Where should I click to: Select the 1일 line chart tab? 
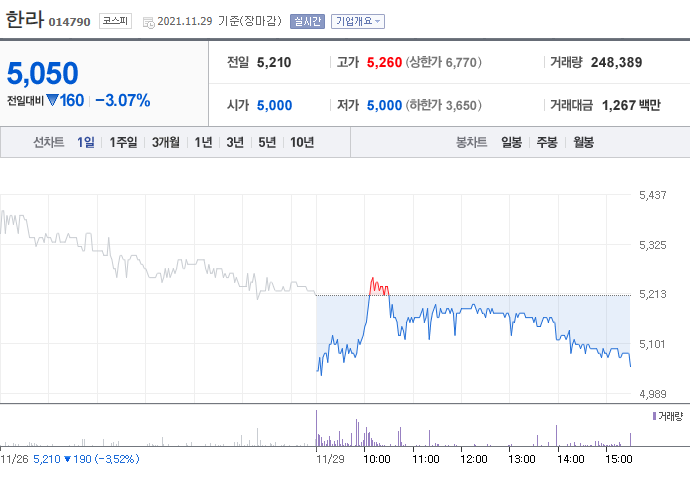click(x=86, y=142)
